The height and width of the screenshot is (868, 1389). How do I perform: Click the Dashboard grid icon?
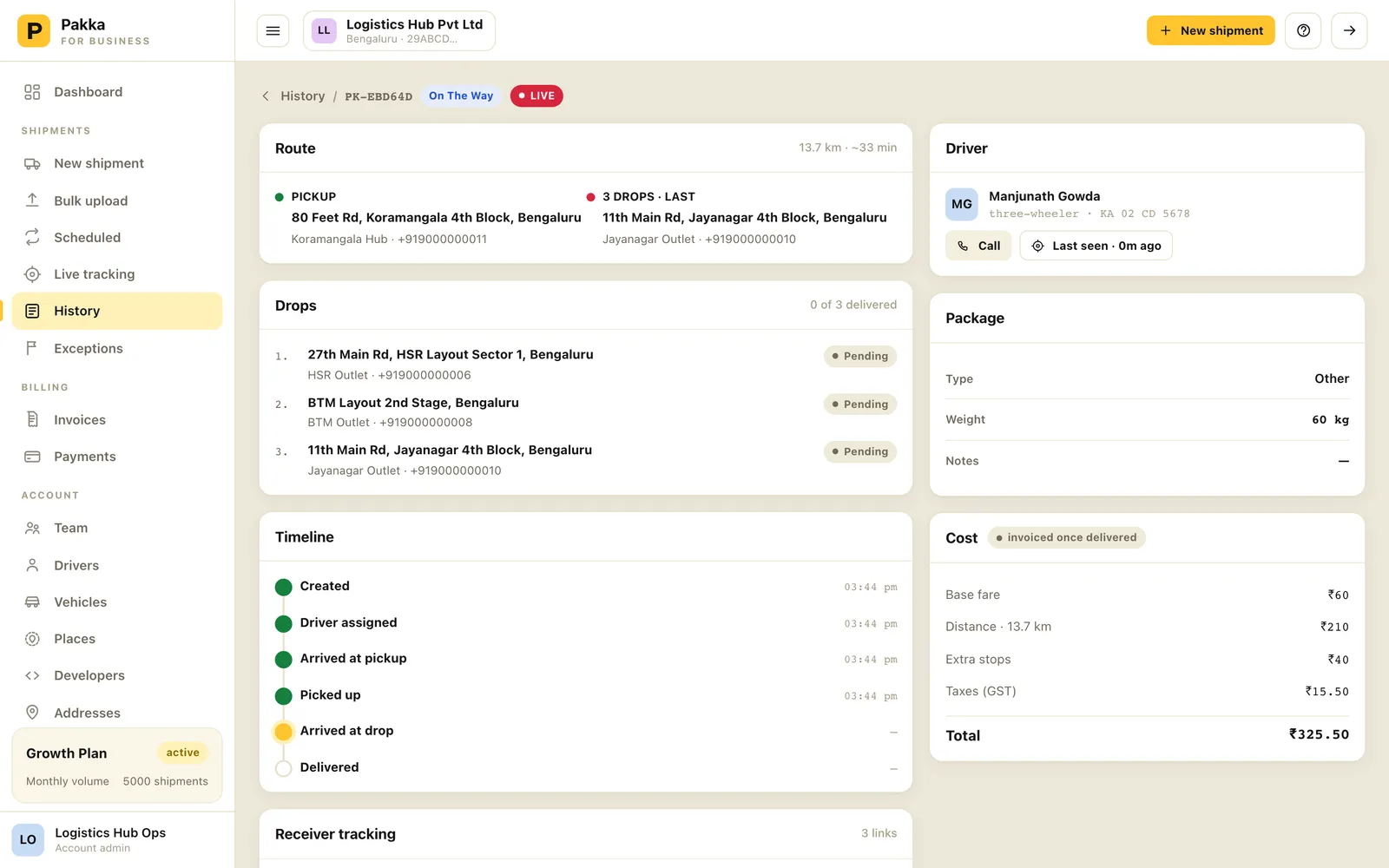coord(32,92)
